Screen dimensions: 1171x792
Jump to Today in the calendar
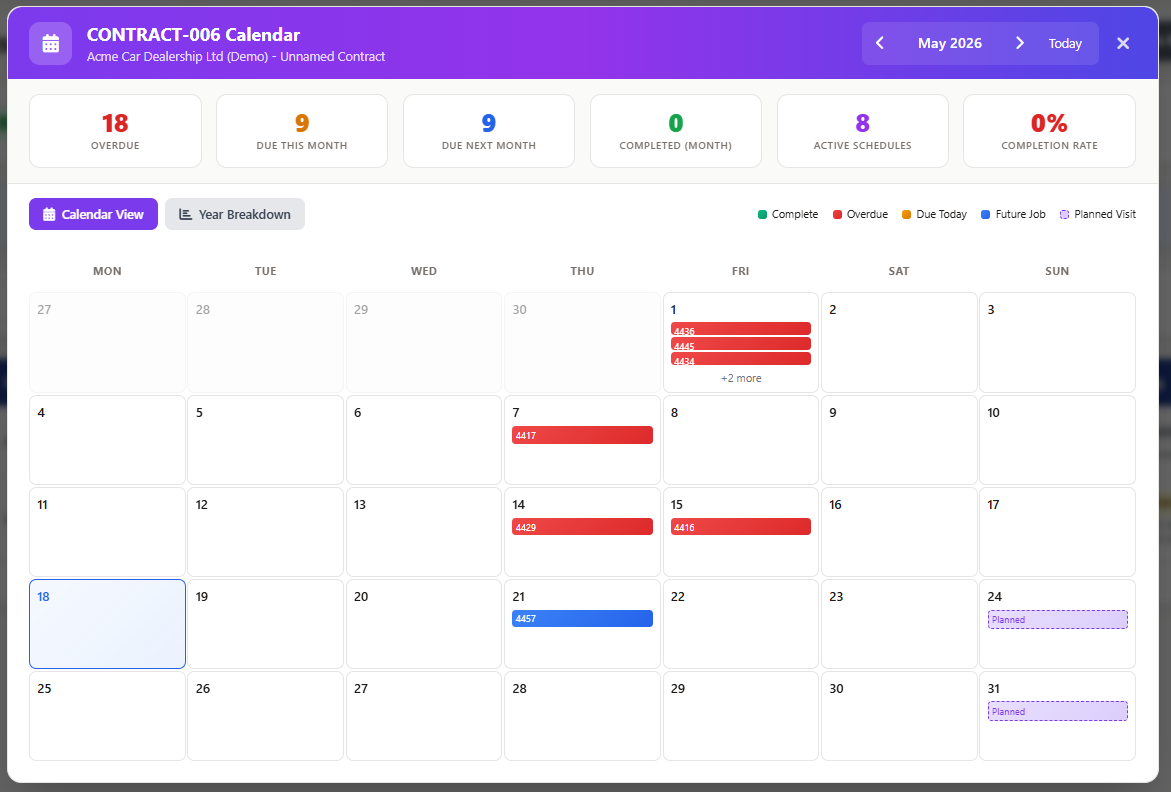point(1065,43)
